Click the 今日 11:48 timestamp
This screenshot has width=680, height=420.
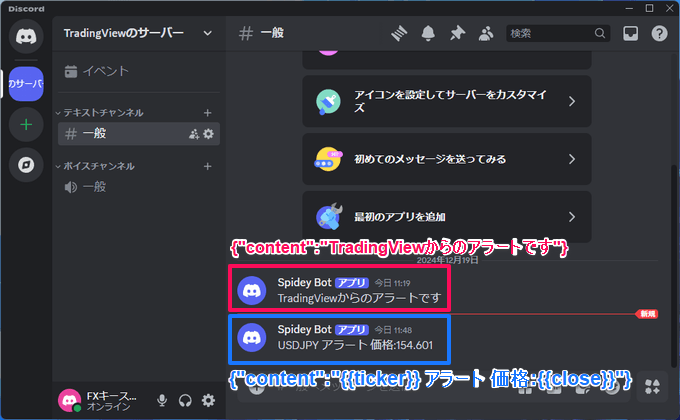pyautogui.click(x=393, y=330)
